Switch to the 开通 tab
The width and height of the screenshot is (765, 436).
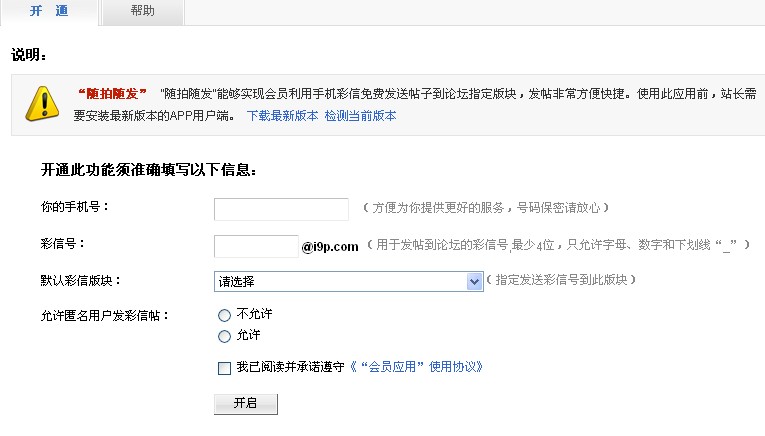click(49, 11)
